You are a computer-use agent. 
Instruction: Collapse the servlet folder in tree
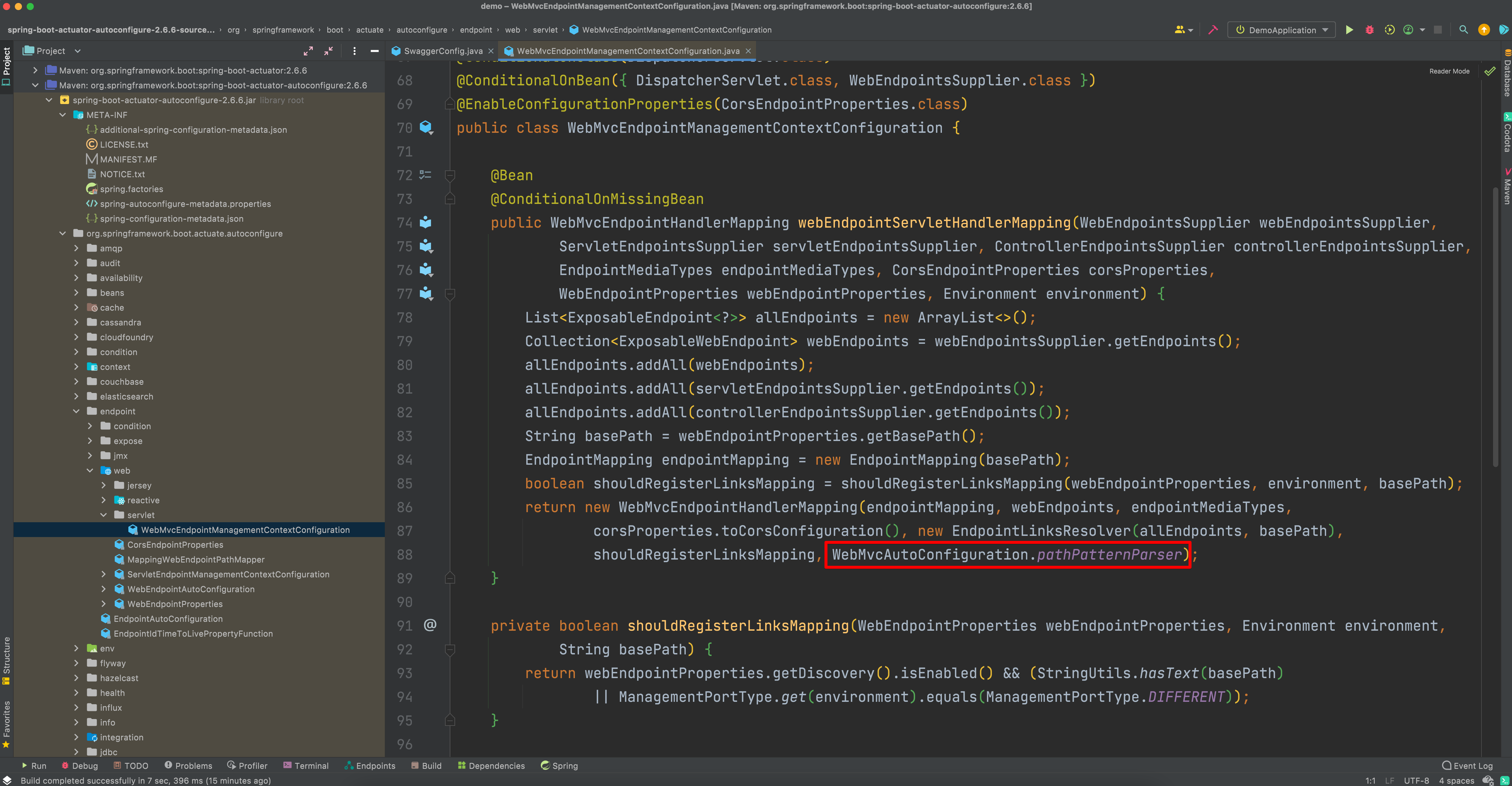point(104,515)
